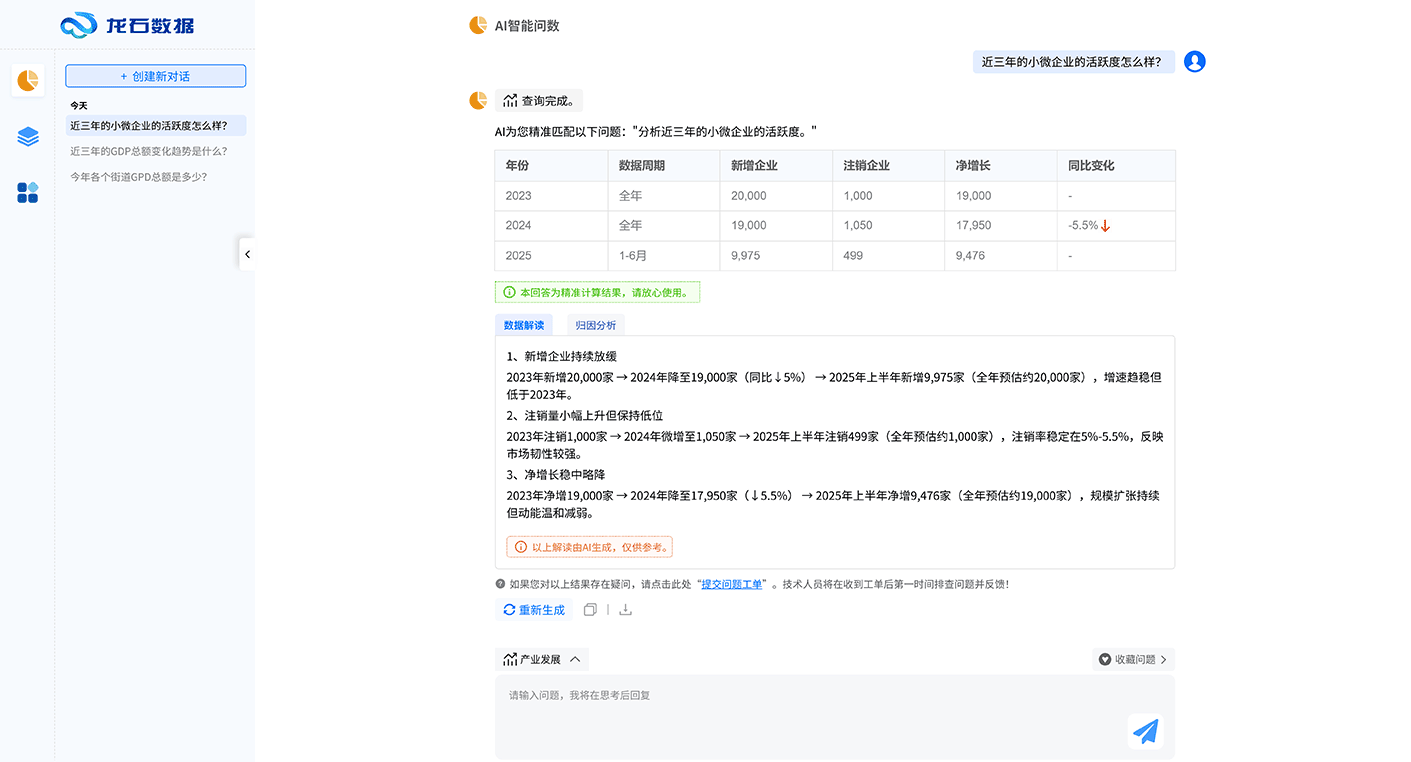This screenshot has width=1411, height=762.
Task: Click 重新生成 to regenerate answer
Action: click(534, 610)
